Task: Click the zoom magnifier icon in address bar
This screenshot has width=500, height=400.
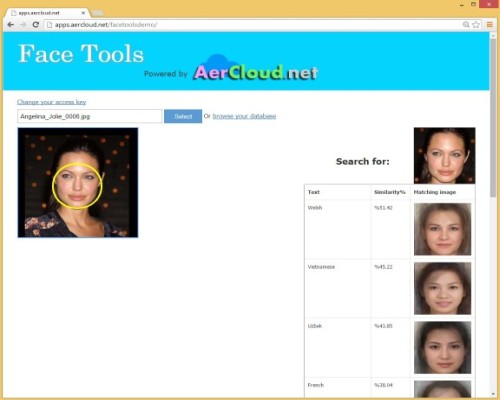Action: [x=466, y=25]
